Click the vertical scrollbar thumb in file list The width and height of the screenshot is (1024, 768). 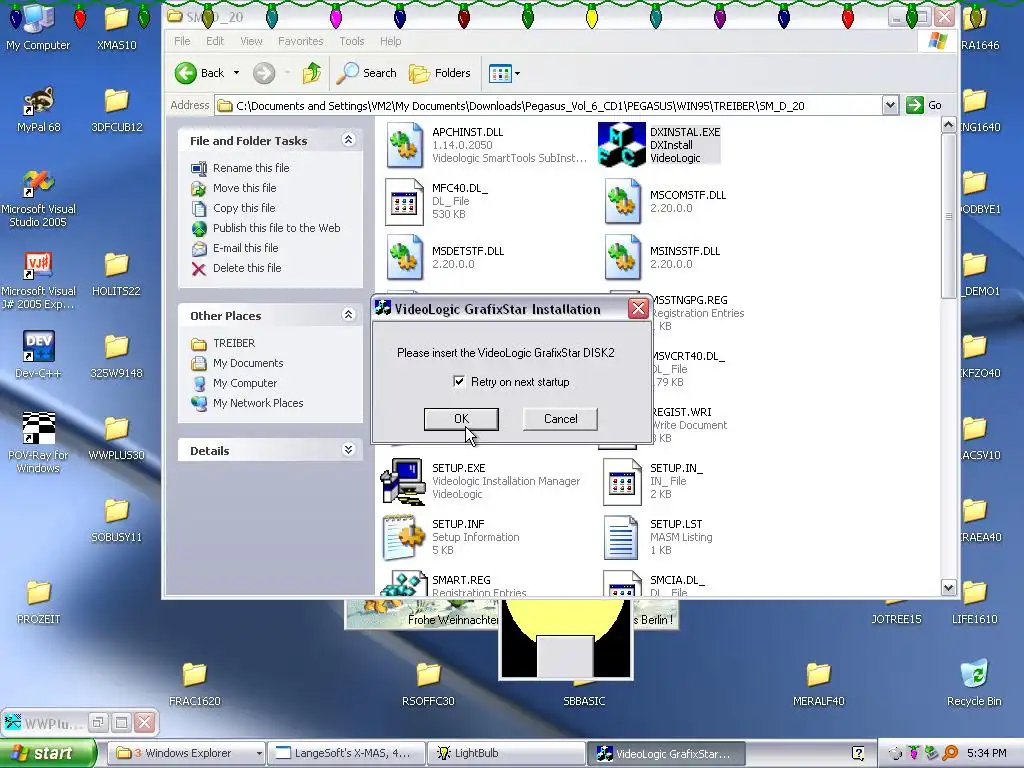pos(948,216)
